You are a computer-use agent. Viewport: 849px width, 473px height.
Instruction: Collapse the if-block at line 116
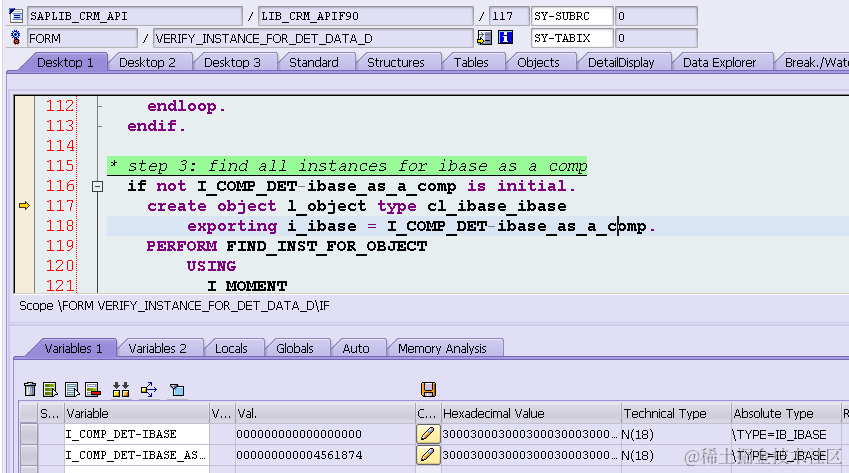[x=97, y=187]
